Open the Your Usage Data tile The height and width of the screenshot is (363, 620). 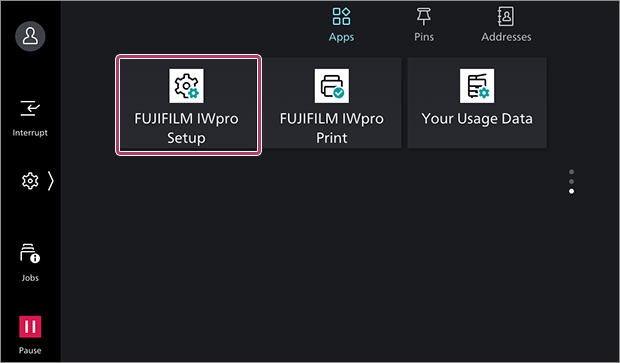pos(477,103)
